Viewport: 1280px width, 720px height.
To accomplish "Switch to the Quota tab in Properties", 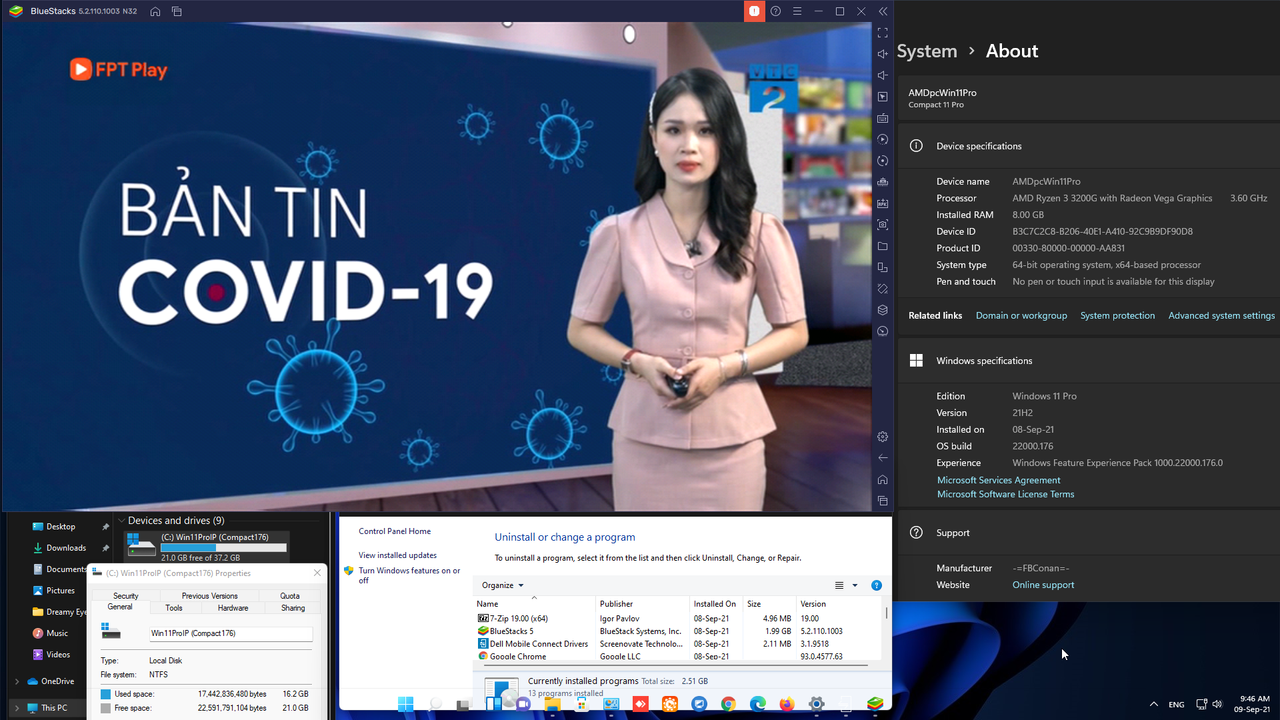I will pos(290,596).
